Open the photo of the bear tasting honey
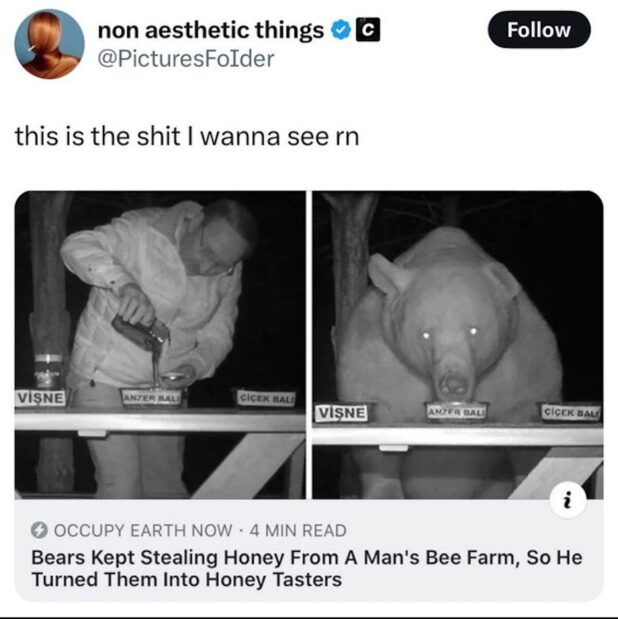618x619 pixels. pos(458,345)
